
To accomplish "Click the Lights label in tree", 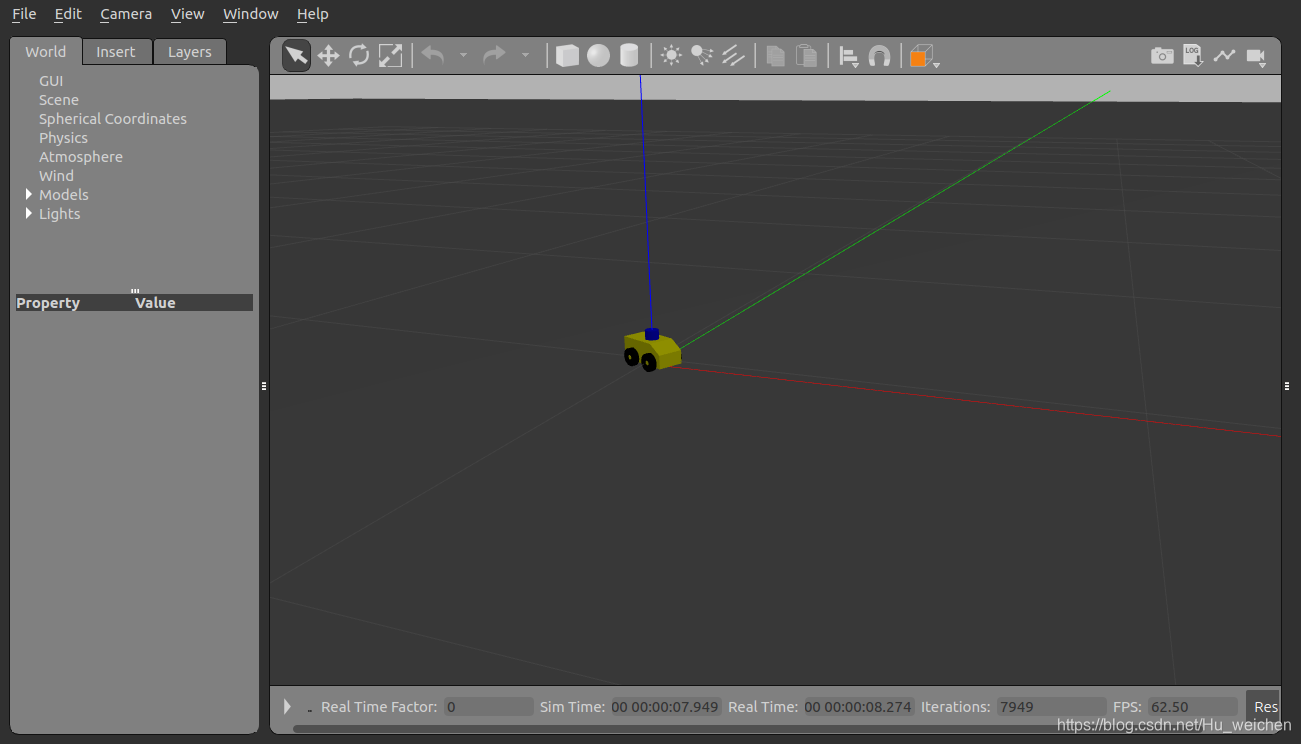I will [x=60, y=214].
